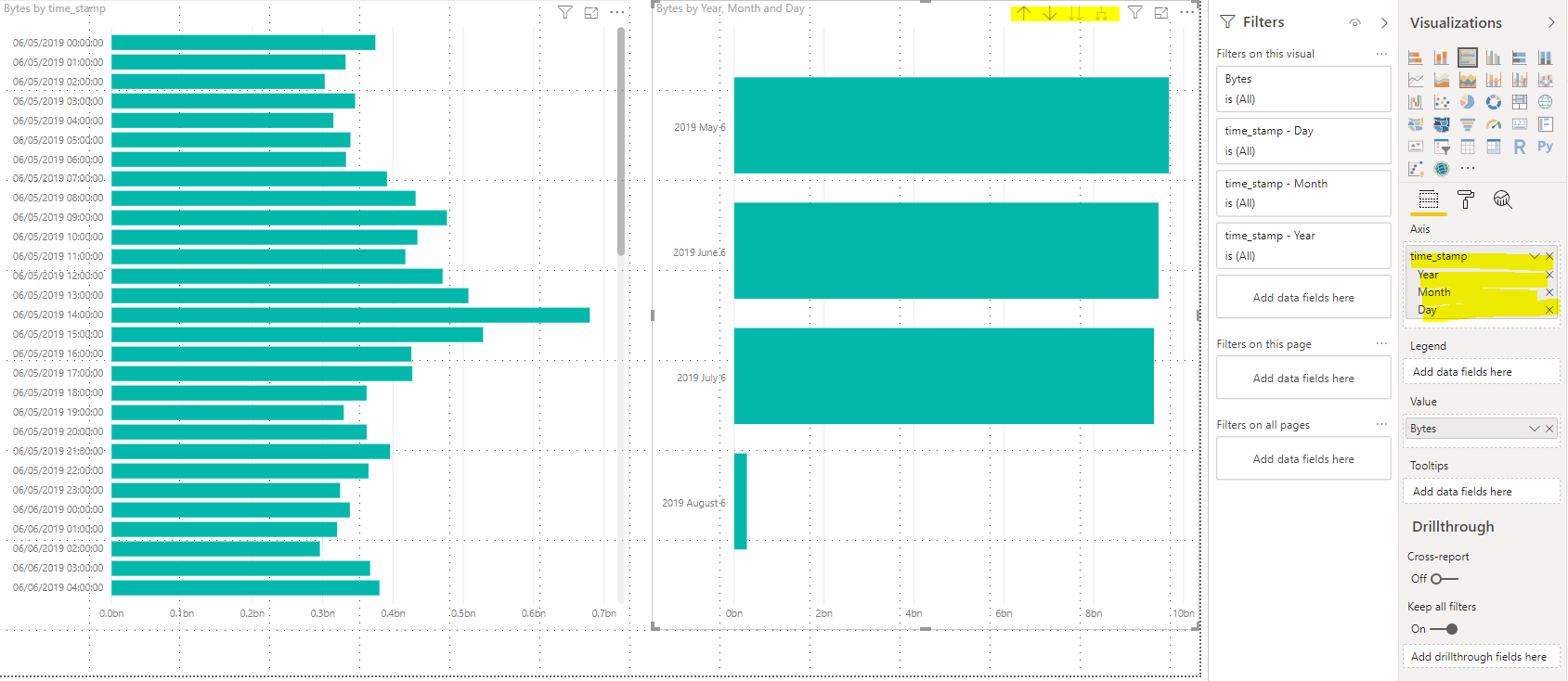Click left chart vertical scrollbar

tap(621, 141)
